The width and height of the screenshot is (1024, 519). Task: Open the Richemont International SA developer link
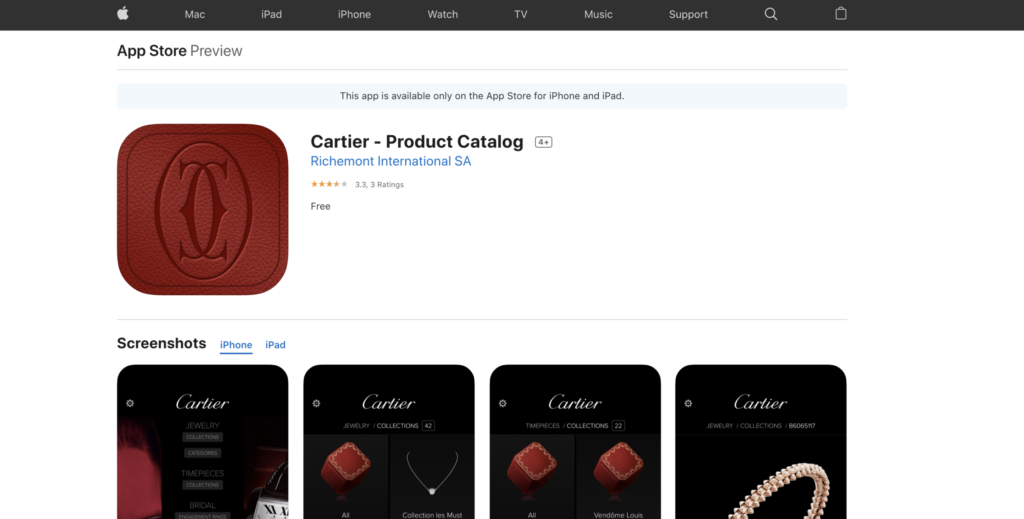pos(391,161)
